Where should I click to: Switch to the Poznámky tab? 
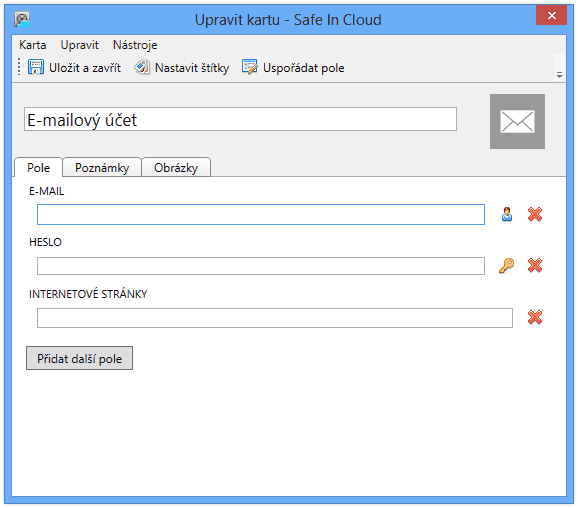[x=102, y=168]
